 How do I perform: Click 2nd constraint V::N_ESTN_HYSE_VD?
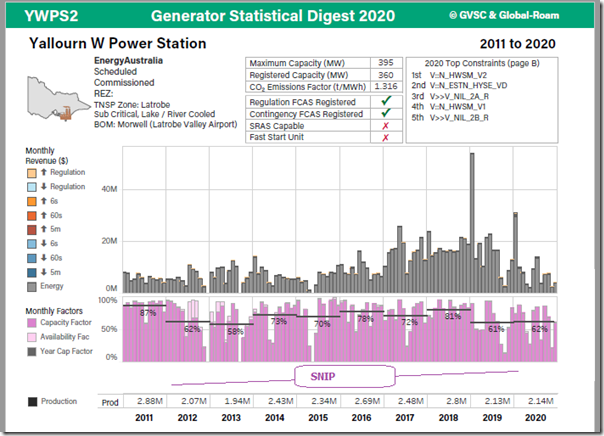468,86
